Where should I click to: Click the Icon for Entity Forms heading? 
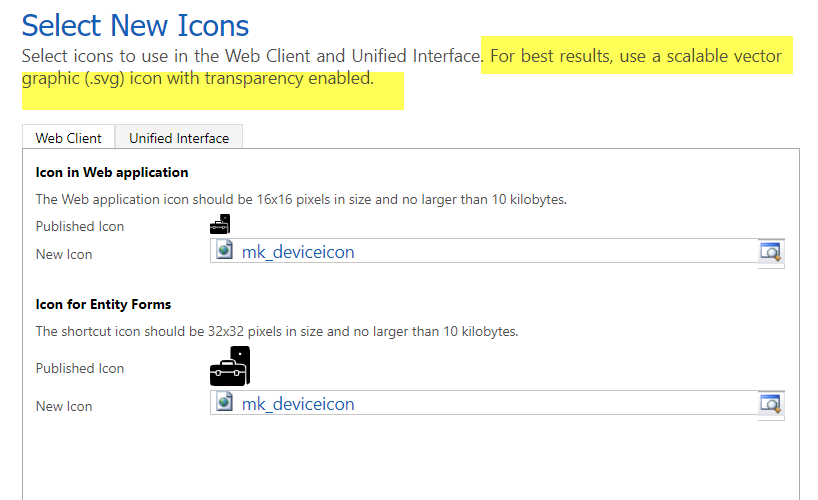coord(103,304)
